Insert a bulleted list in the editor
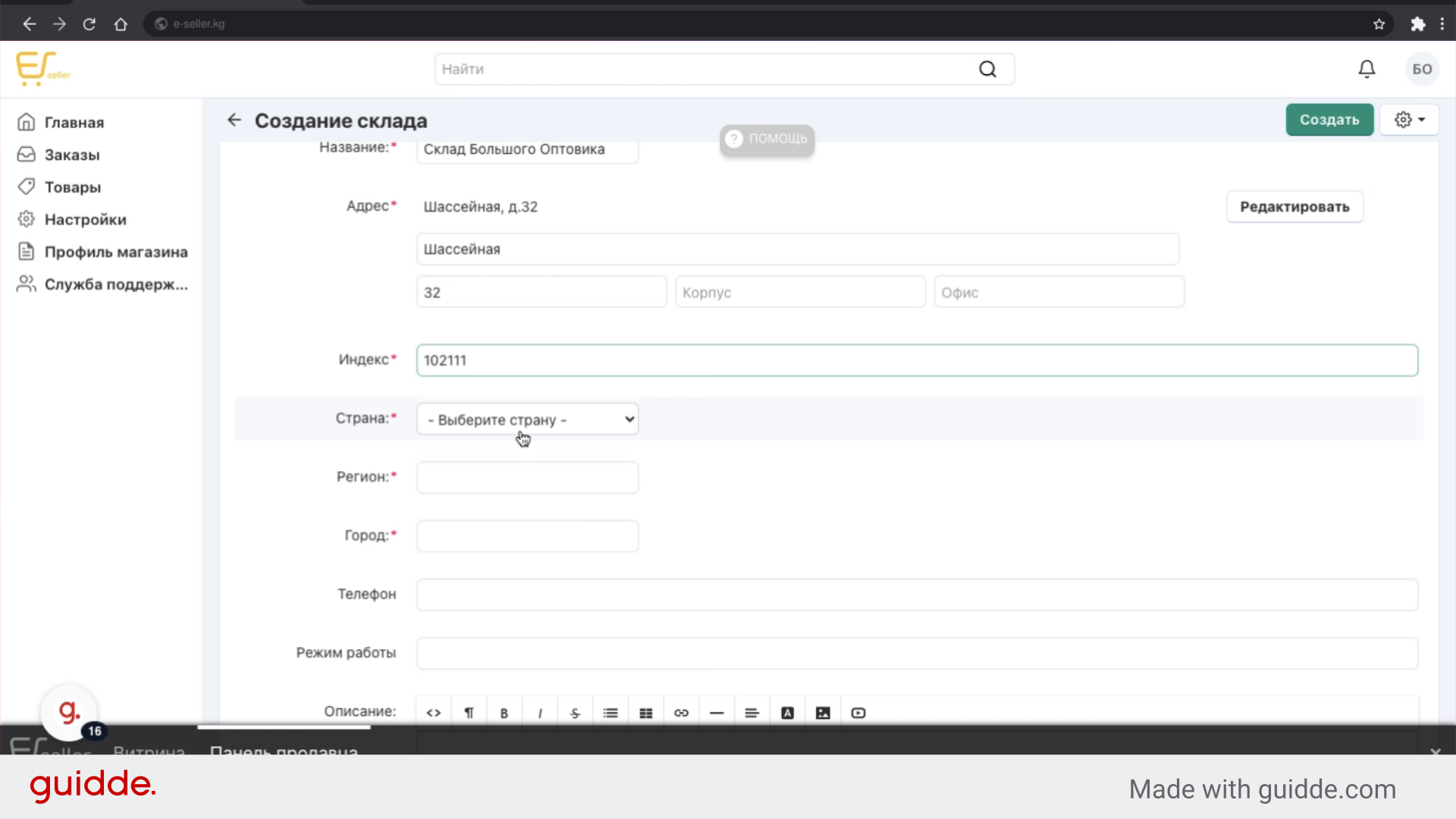Screen dimensions: 1456x819 click(610, 713)
